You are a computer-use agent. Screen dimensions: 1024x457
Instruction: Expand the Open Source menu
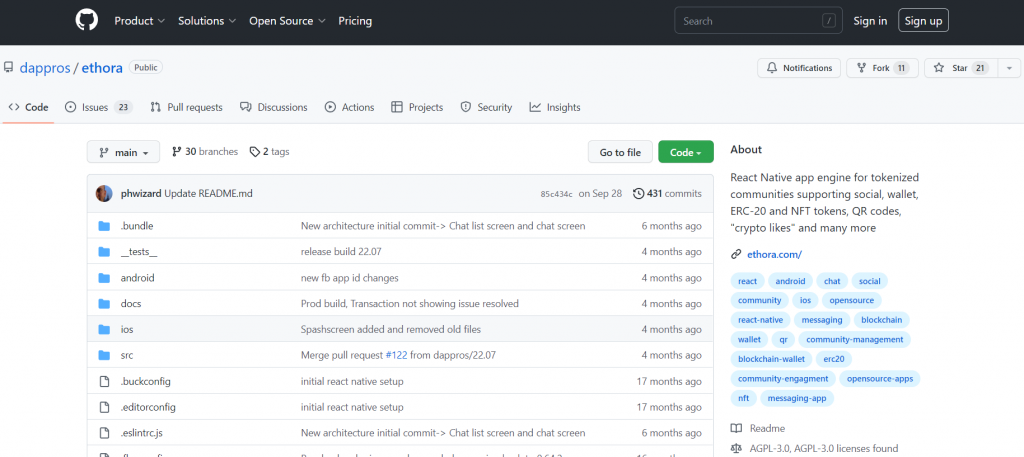(287, 21)
